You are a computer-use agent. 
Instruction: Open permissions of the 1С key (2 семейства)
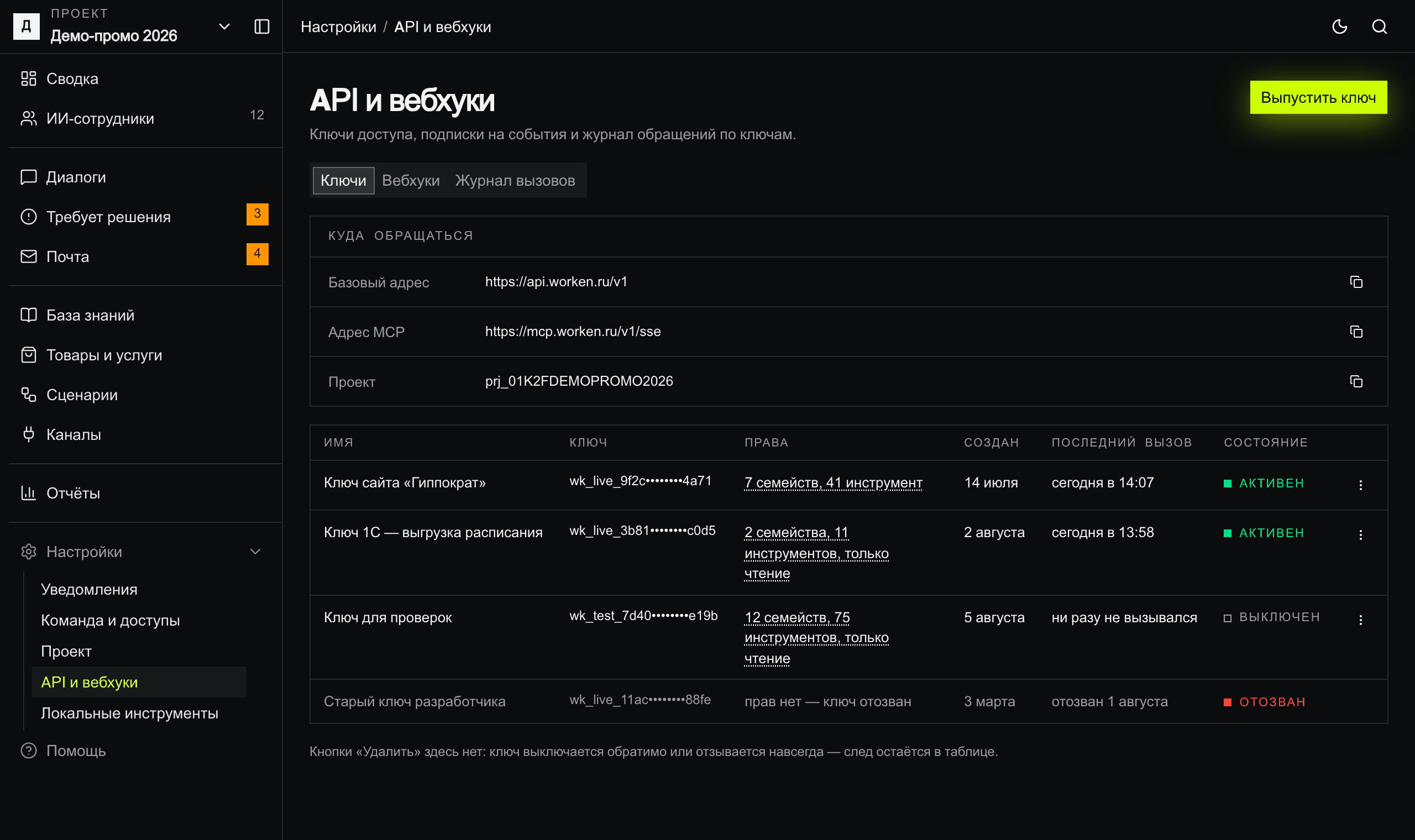[x=816, y=553]
